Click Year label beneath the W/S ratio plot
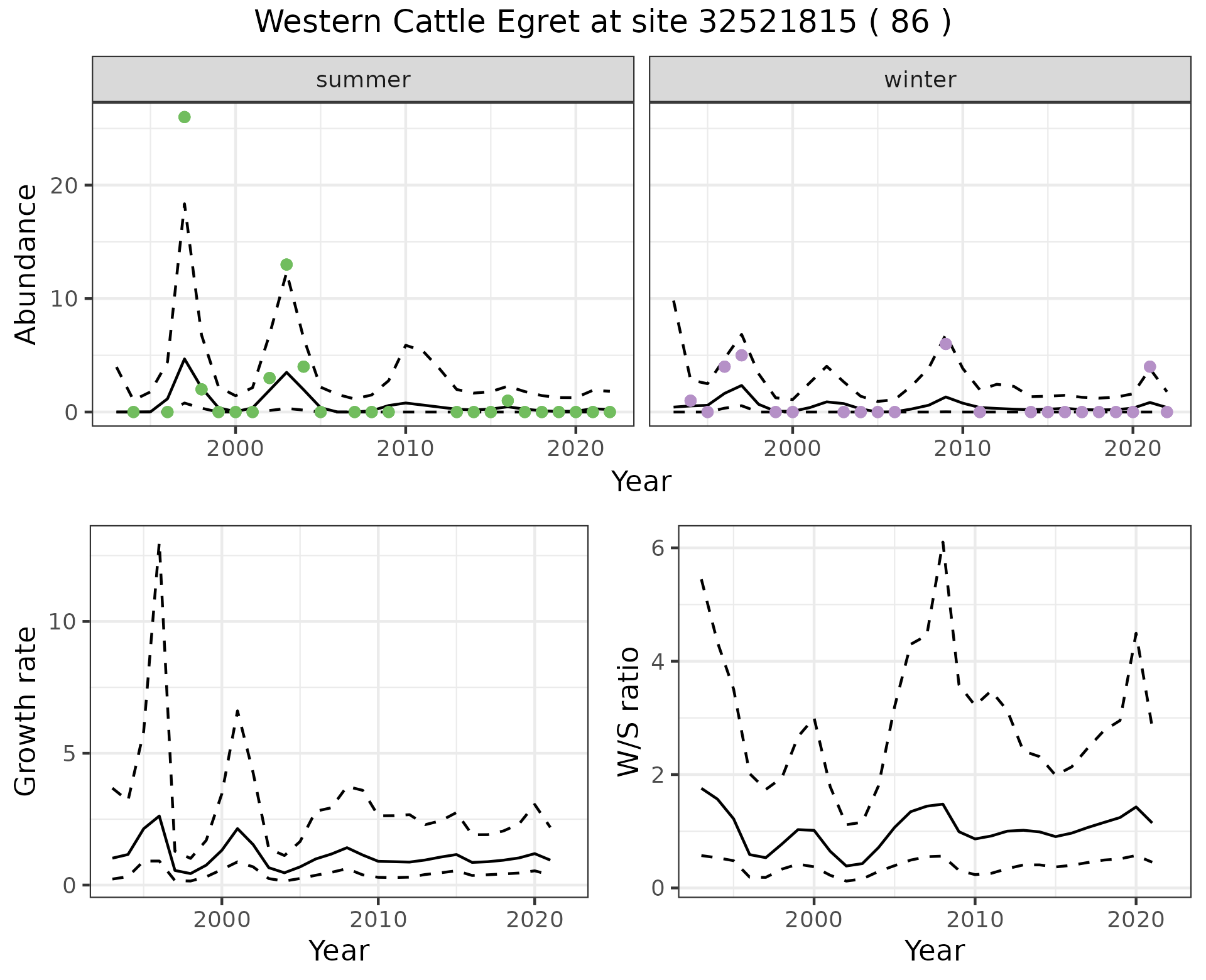This screenshot has width=1206, height=980. 934,951
